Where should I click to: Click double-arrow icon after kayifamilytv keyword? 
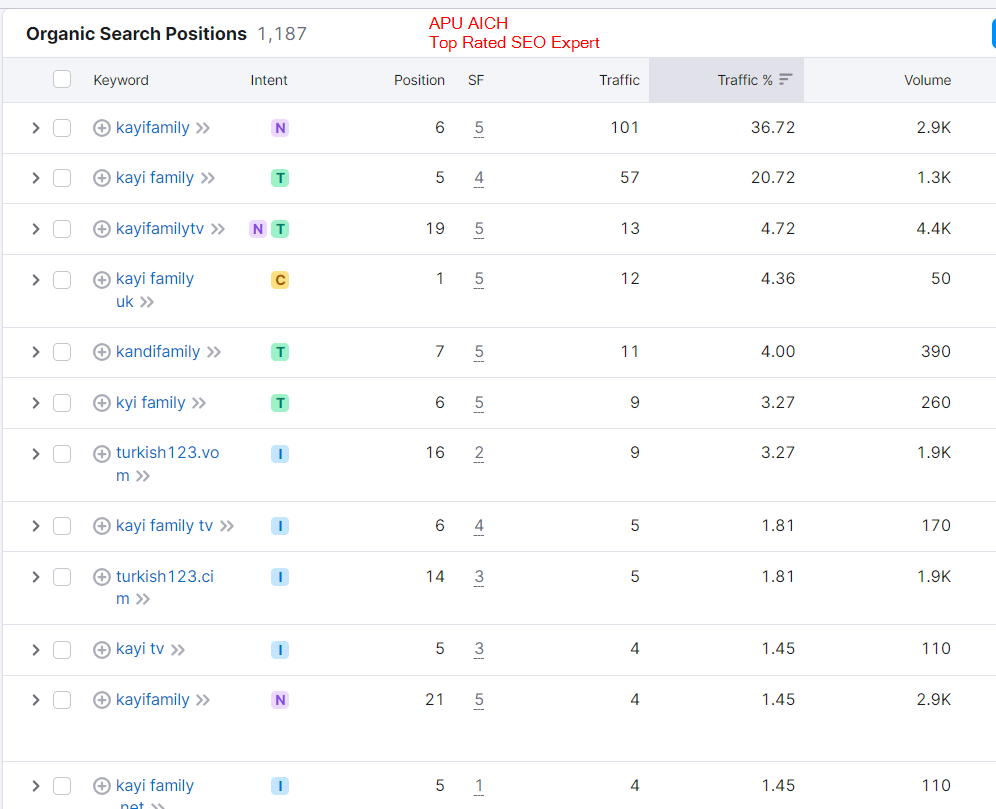pyautogui.click(x=218, y=229)
